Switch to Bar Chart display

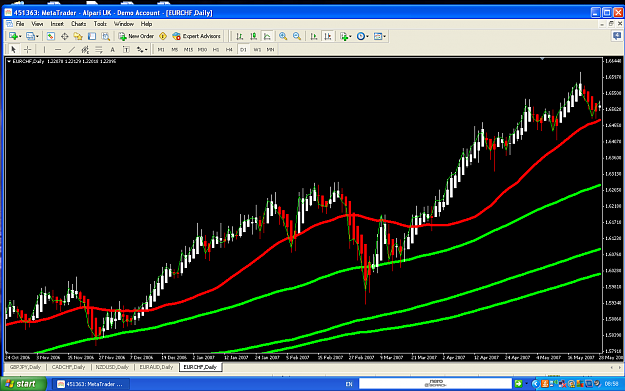tap(240, 36)
